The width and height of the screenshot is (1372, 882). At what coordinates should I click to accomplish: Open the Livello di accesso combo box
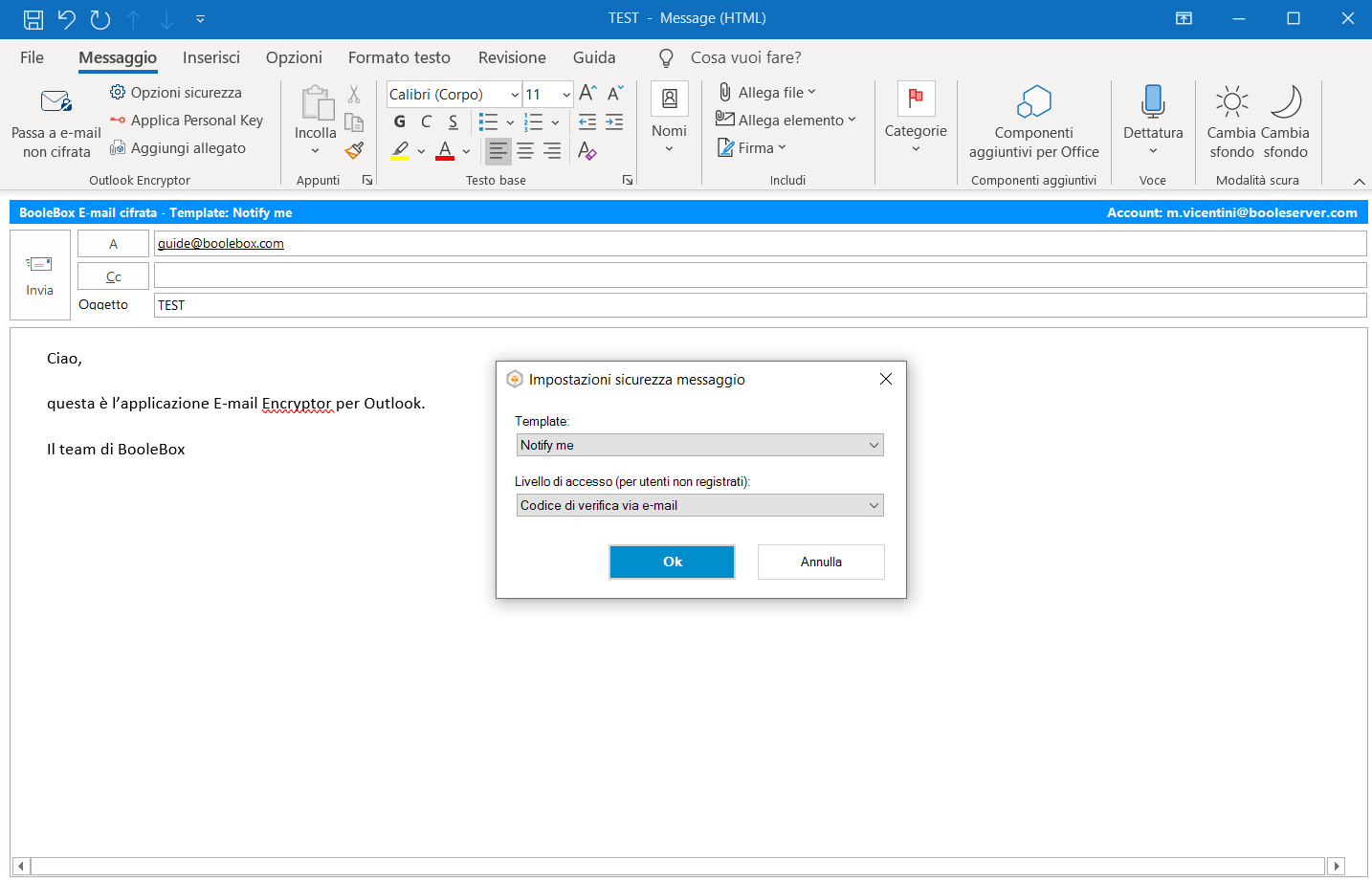[699, 505]
